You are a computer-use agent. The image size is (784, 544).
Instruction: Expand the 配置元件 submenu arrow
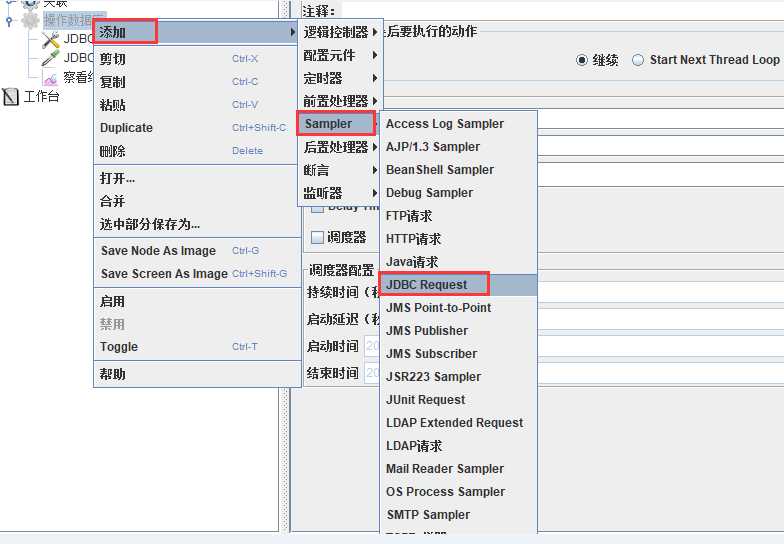tap(374, 55)
